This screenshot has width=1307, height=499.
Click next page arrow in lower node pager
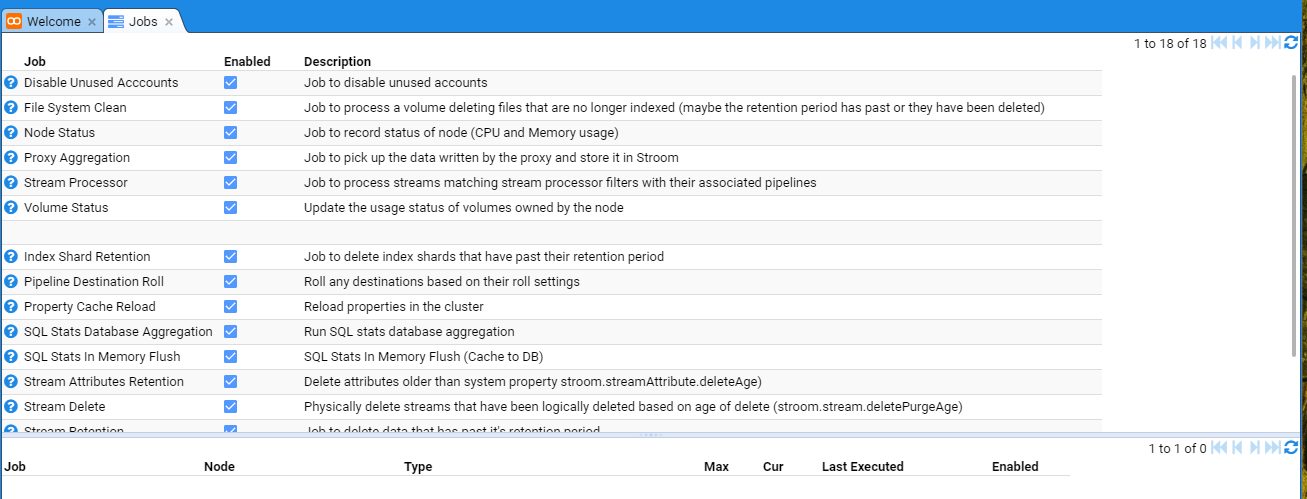coord(1254,449)
